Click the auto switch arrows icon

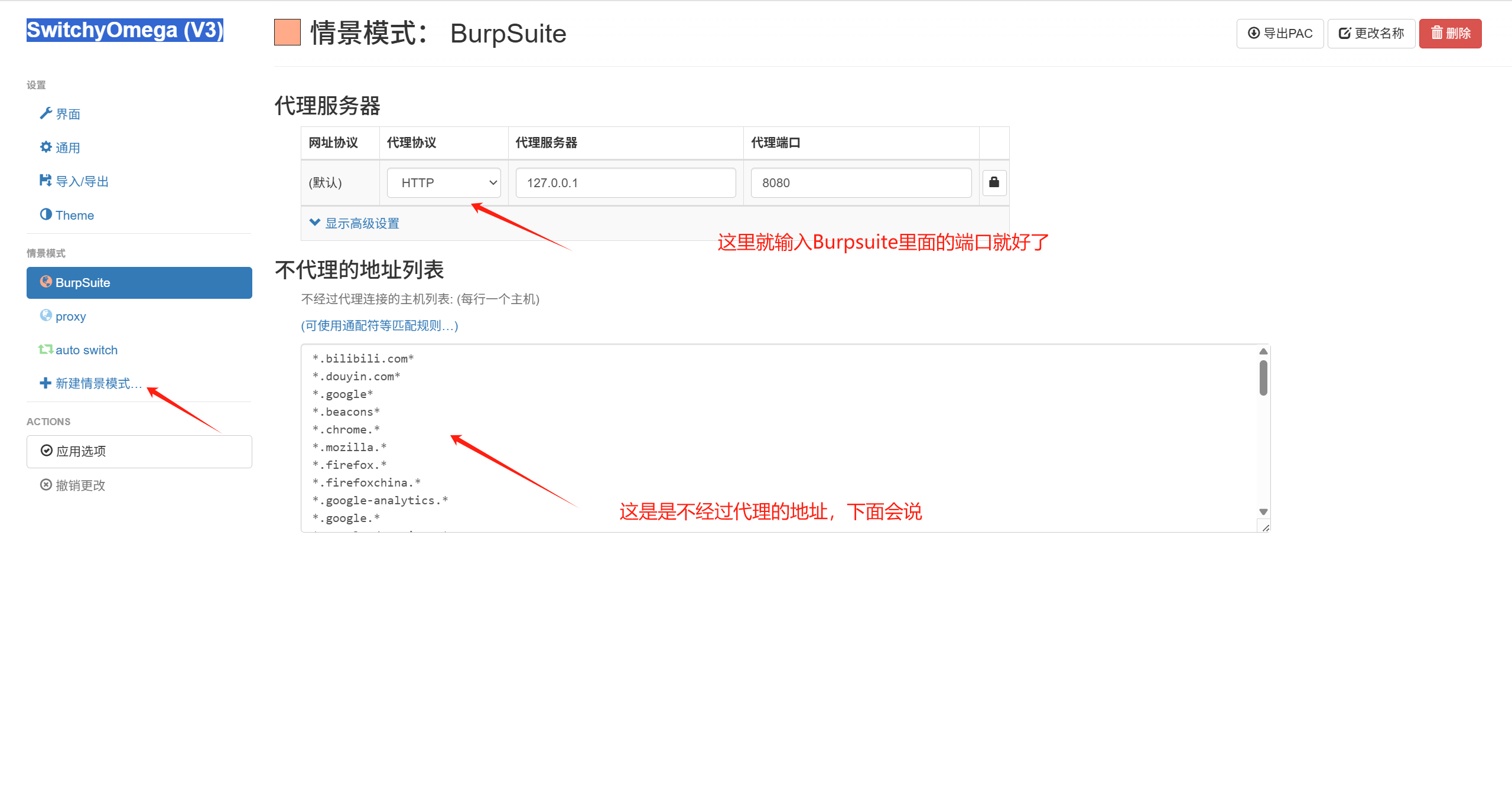(x=45, y=350)
